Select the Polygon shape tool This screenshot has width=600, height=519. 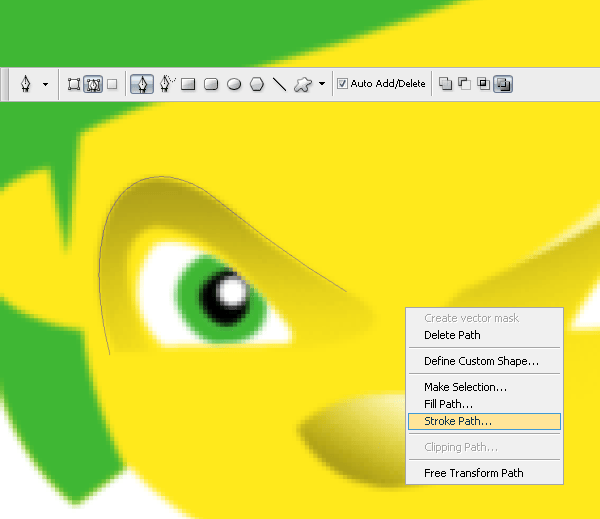coord(257,84)
